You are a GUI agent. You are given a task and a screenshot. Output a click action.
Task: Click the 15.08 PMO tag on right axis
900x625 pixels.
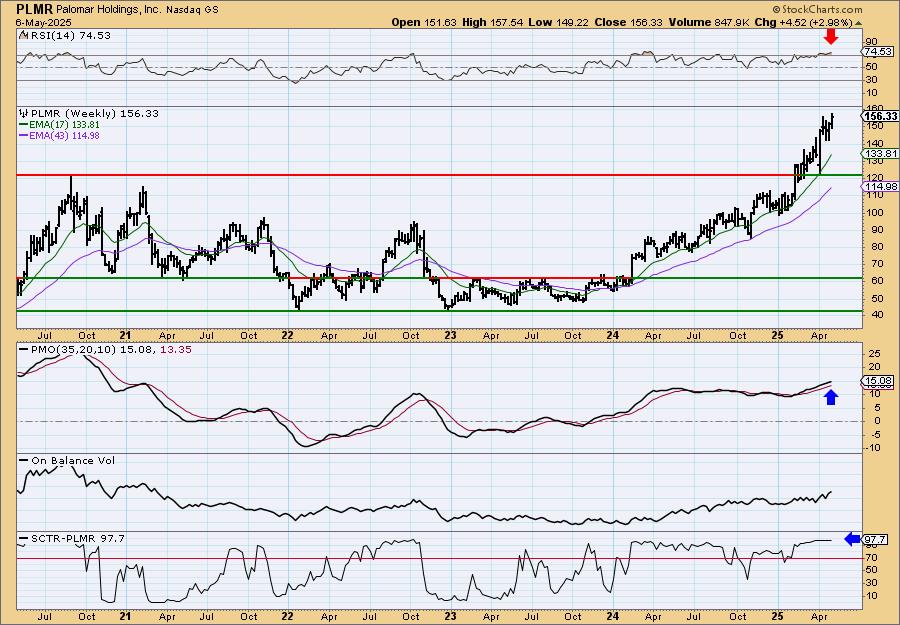pyautogui.click(x=877, y=381)
